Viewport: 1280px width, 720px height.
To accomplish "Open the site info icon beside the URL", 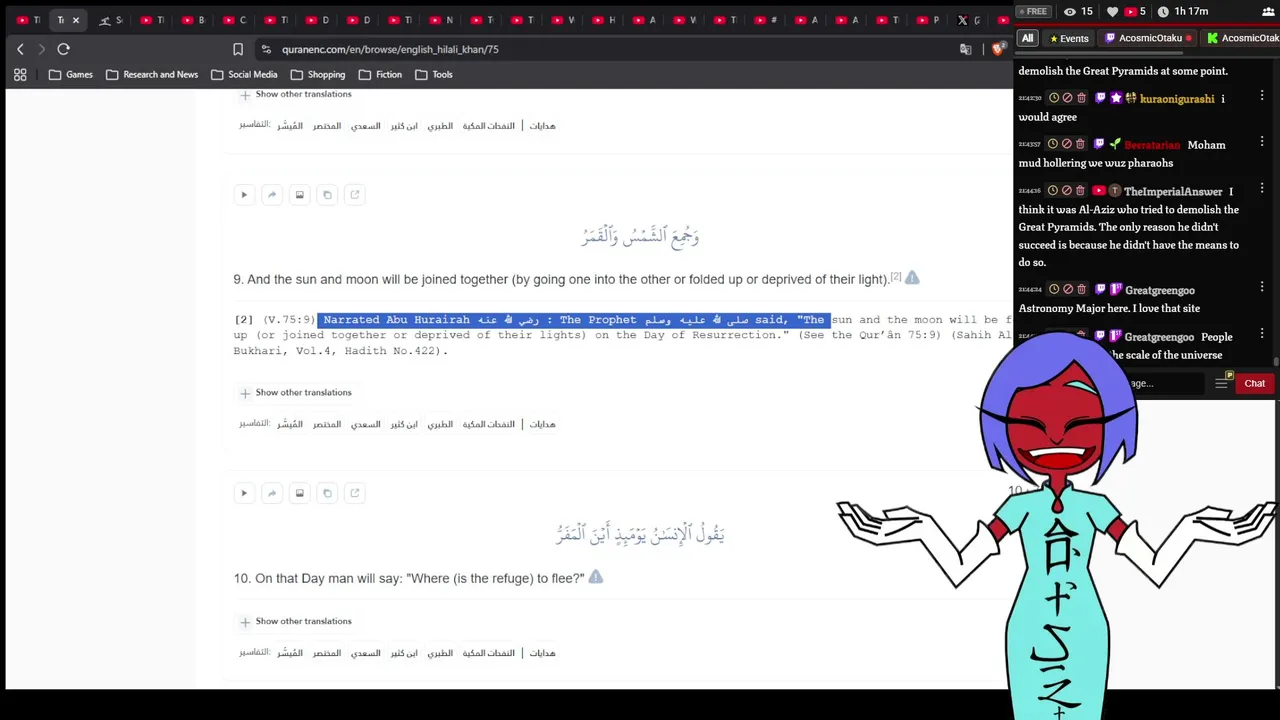I will click(266, 49).
